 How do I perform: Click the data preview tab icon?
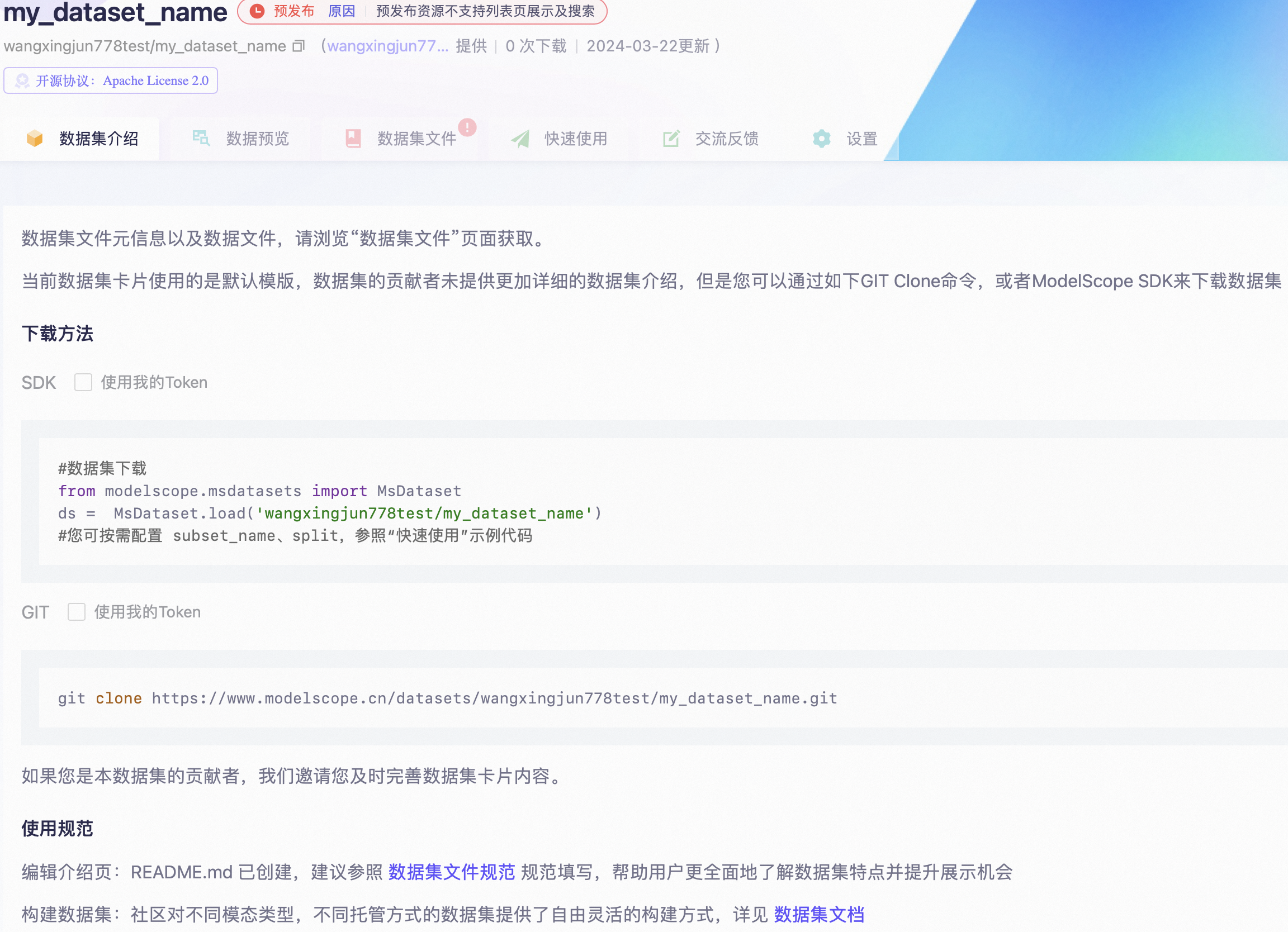(201, 139)
